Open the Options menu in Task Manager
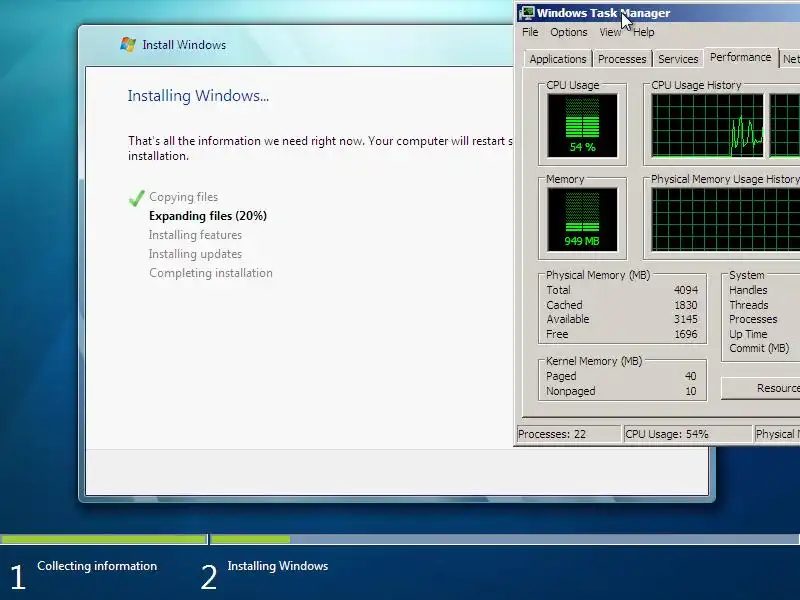Viewport: 800px width, 600px height. point(568,32)
